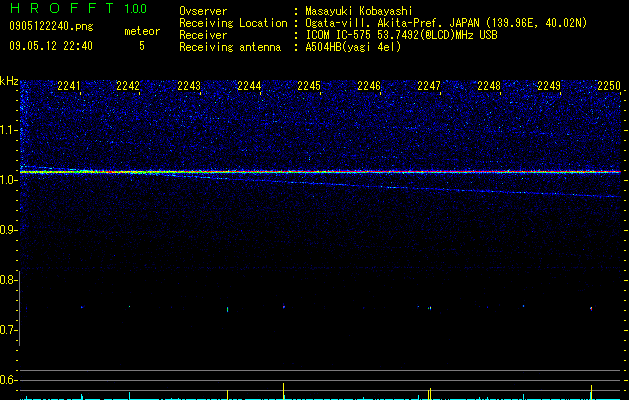Select the 0.9 frequency axis label

click(8, 230)
